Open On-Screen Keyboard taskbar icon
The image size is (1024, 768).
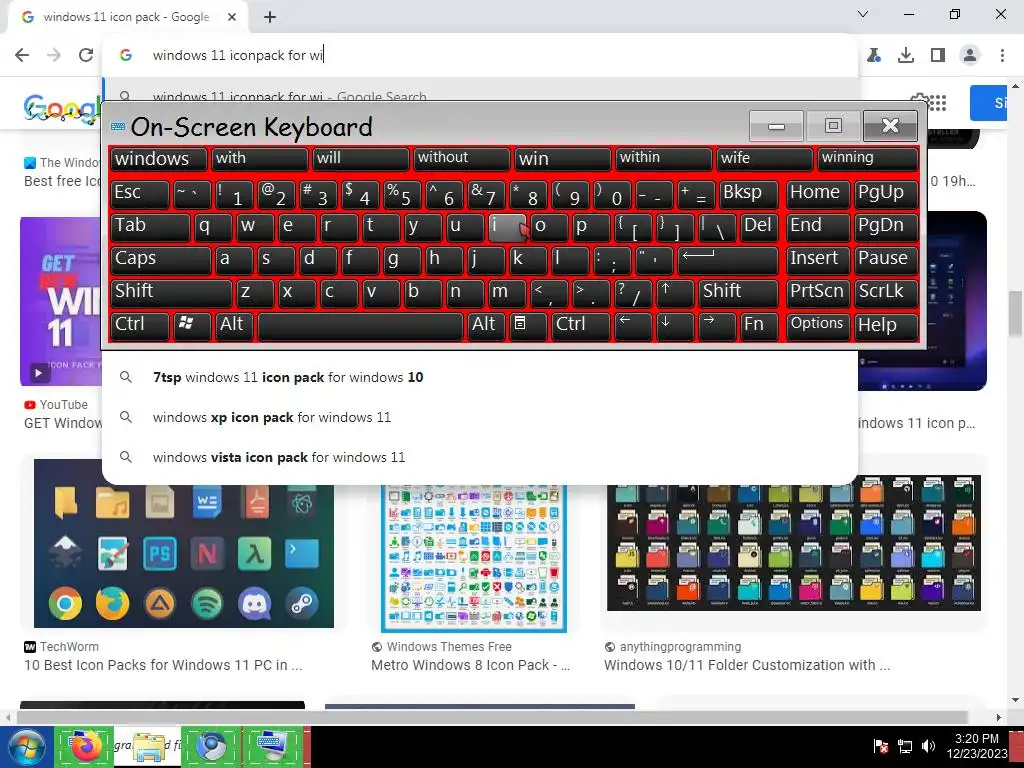click(x=272, y=747)
